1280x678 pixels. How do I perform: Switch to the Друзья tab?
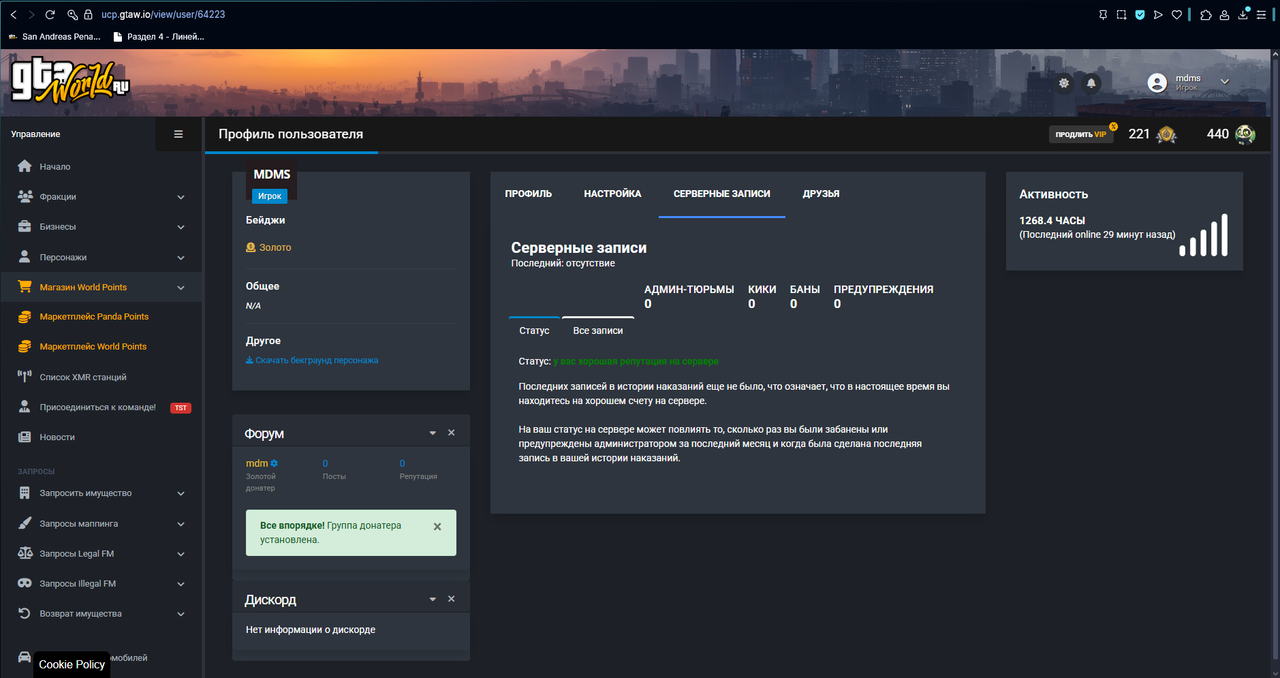(821, 194)
